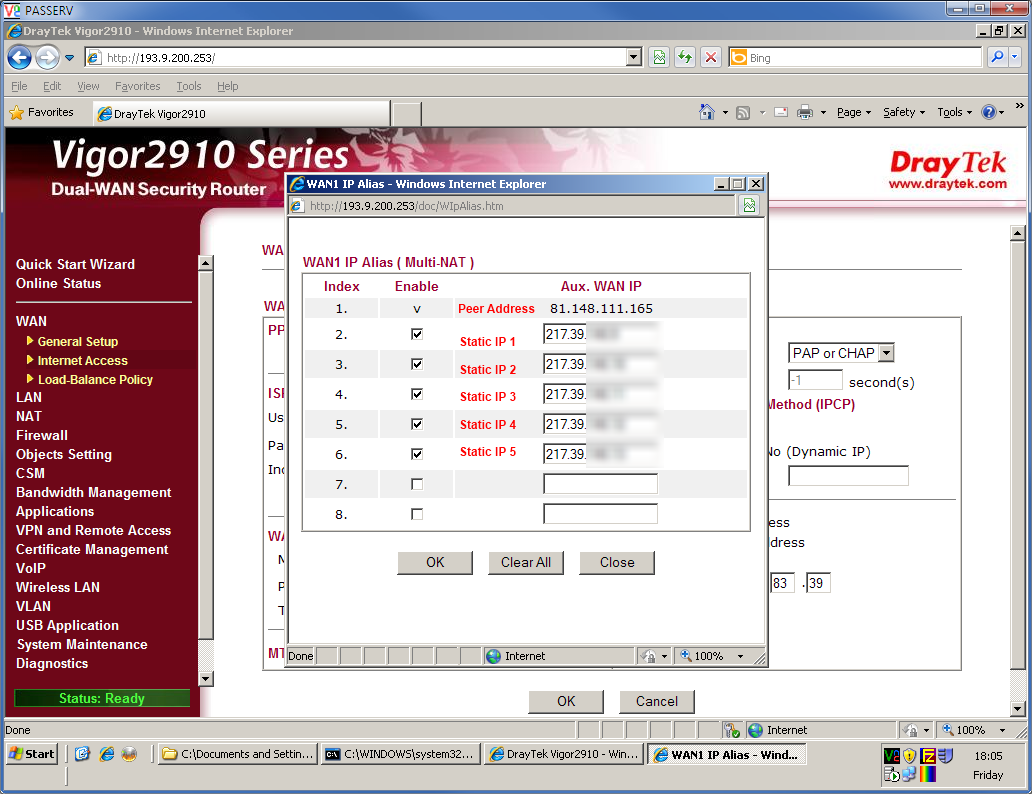Open the View menu

tap(88, 86)
